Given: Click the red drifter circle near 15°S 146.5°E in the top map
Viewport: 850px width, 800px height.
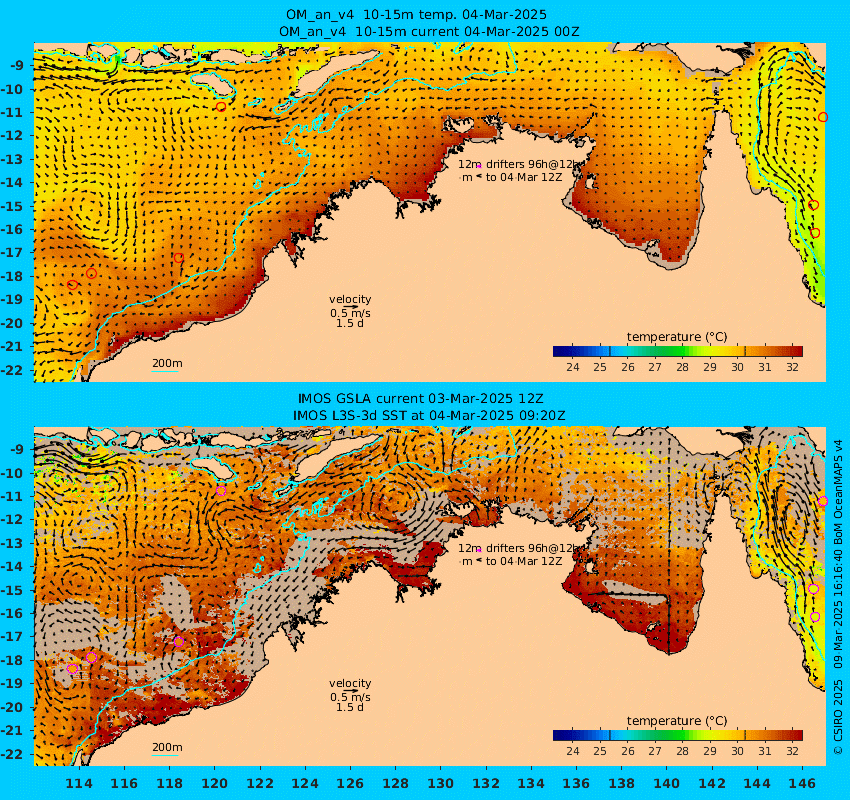Looking at the screenshot, I should coord(813,205).
